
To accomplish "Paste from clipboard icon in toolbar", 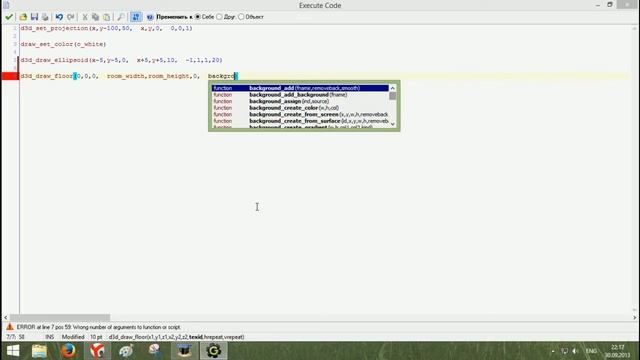I will pos(107,17).
